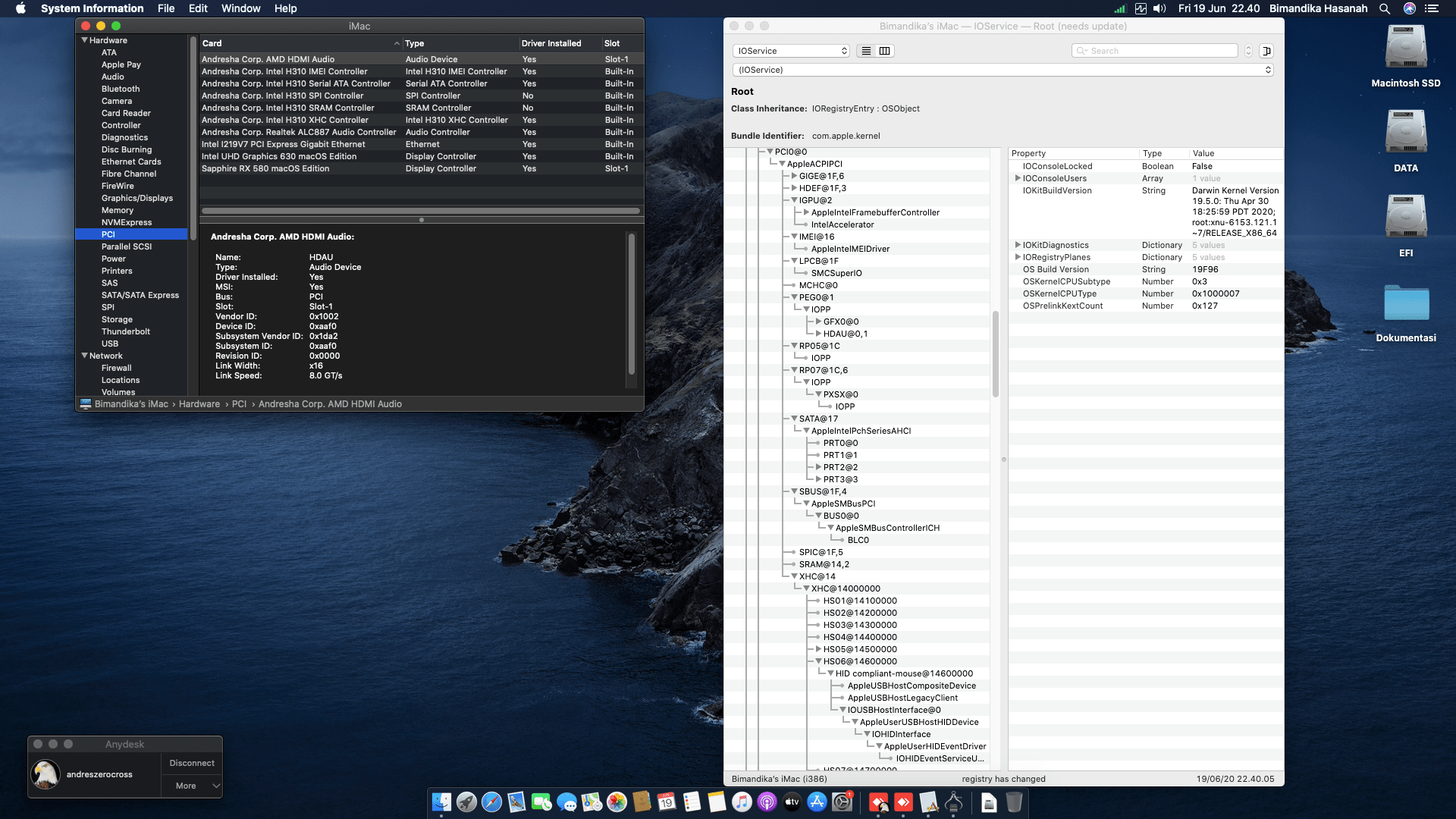1456x819 pixels.
Task: Select Graphics/Displays in the sidebar
Action: (x=136, y=198)
